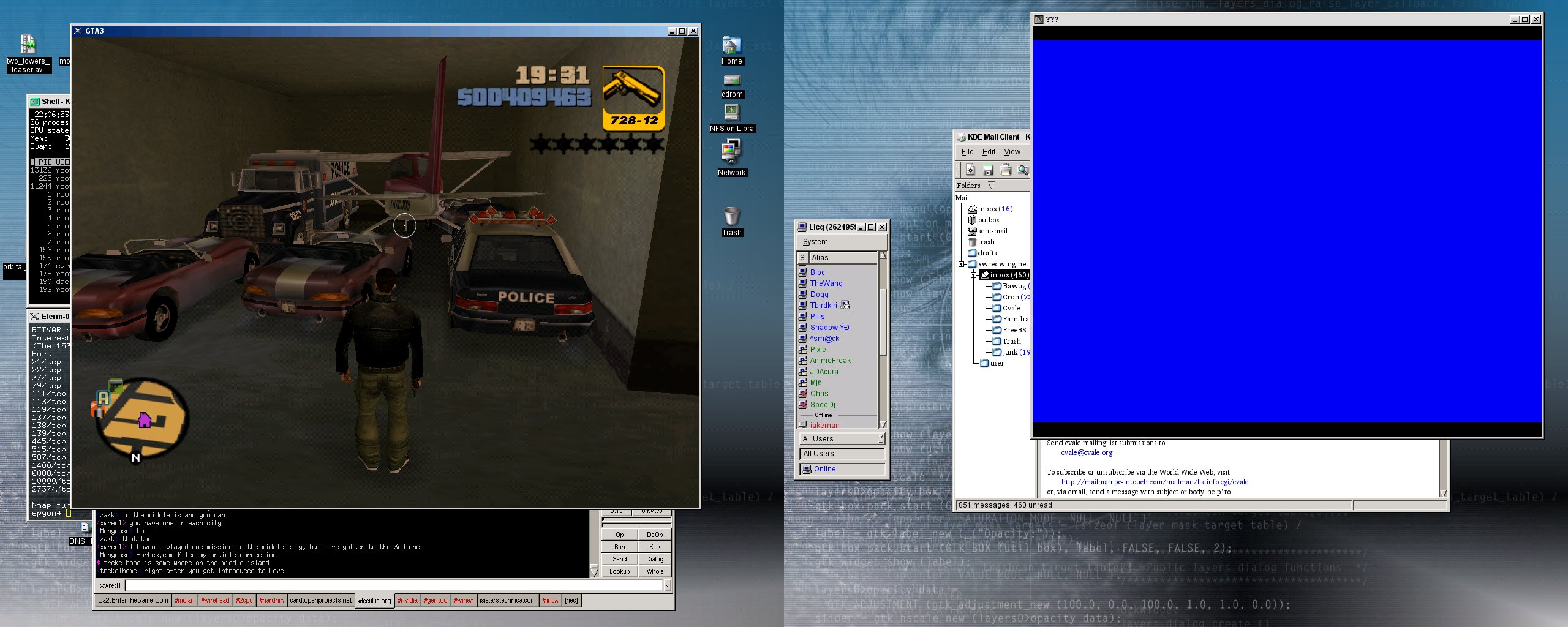Screen dimensions: 1568x627
Task: Click the status icon beside Pixie in Licq
Action: [x=802, y=349]
